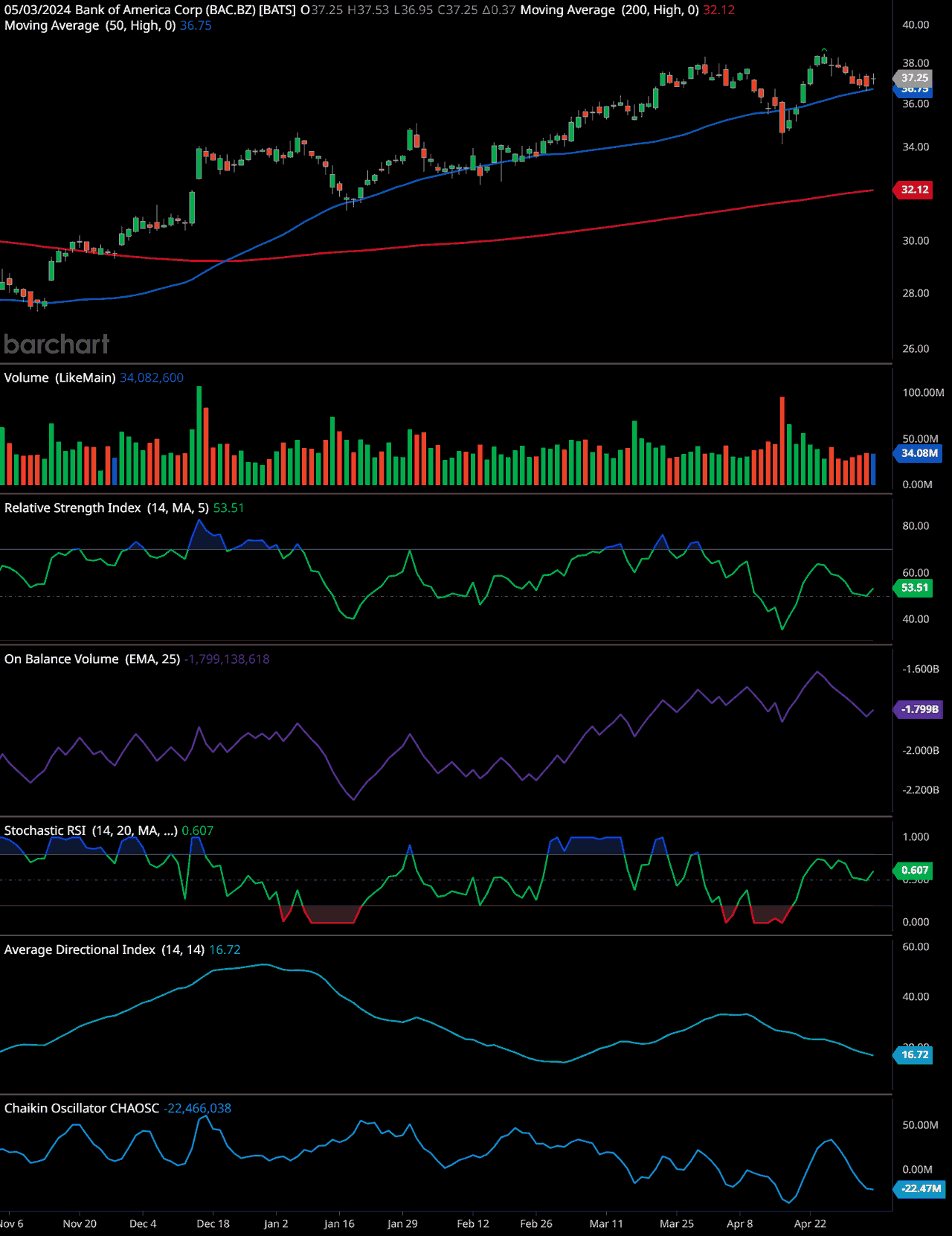This screenshot has width=952, height=1236.
Task: Click the Feb 12 date axis label
Action: click(x=473, y=1224)
